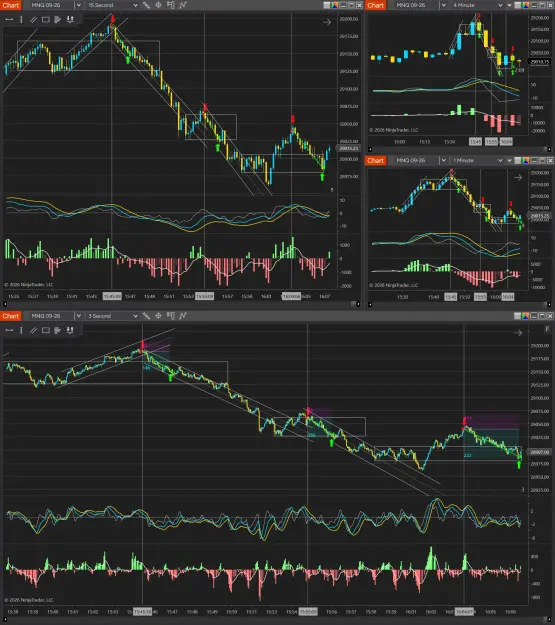
Task: Click the Chart label of the 15 Second window
Action: tap(11, 5)
